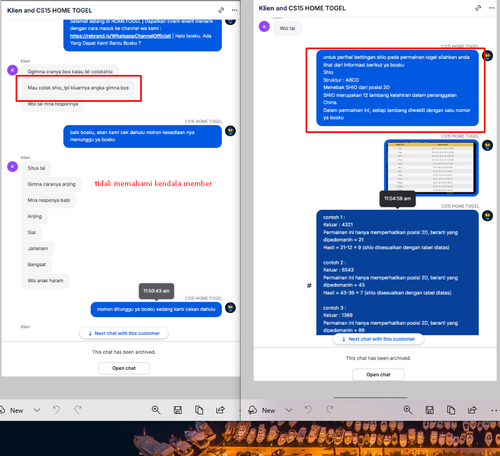Click the Share icon in right window toolbar
The height and width of the screenshot is (456, 500).
(472, 410)
